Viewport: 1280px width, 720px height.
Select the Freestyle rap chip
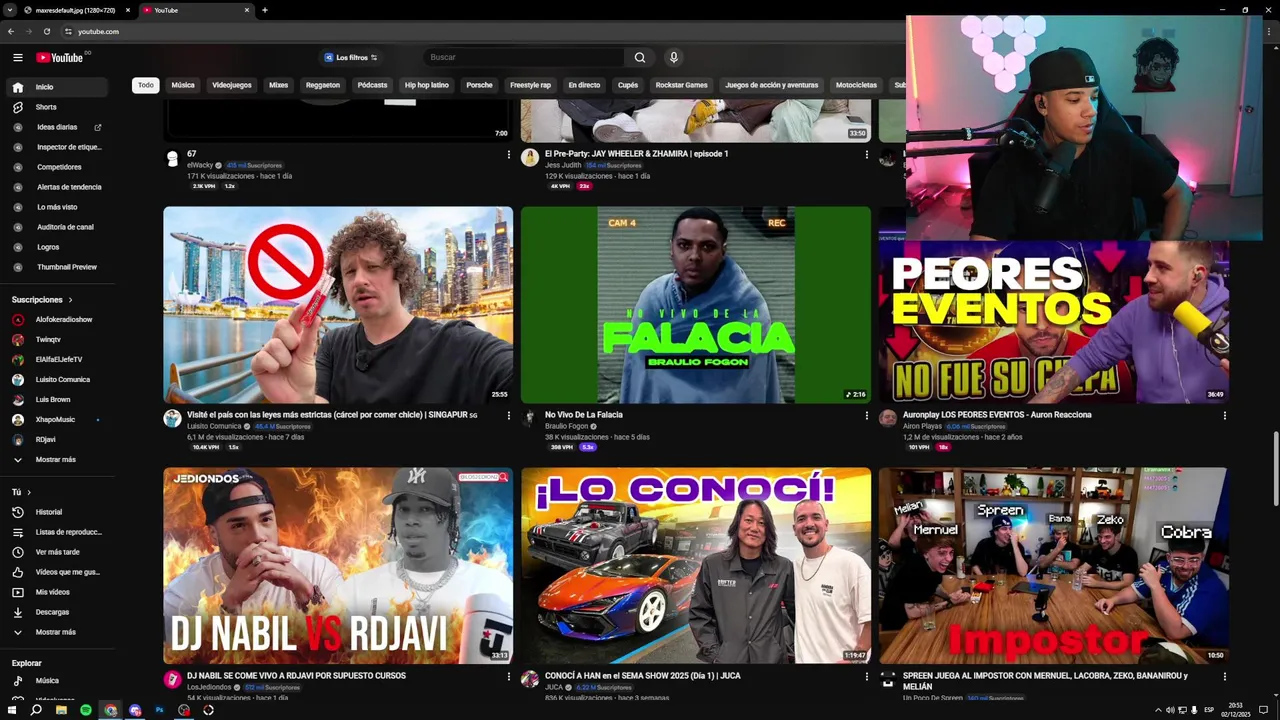pos(531,85)
